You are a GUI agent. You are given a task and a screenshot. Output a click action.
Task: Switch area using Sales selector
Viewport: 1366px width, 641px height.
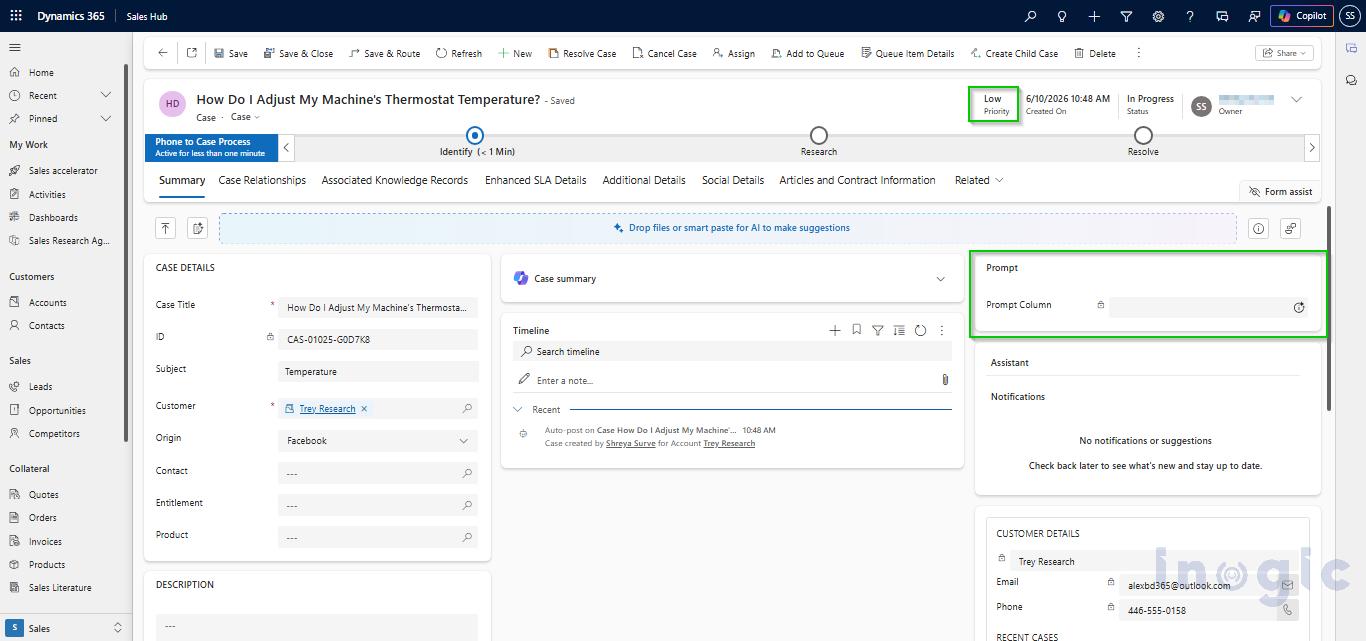66,628
